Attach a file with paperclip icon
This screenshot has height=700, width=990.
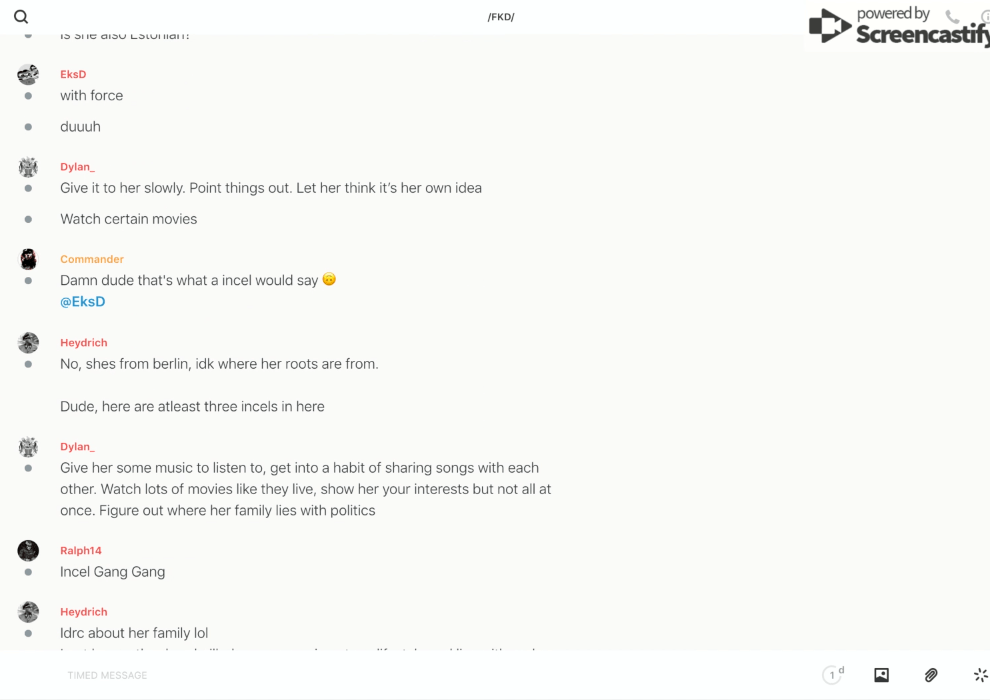point(931,675)
